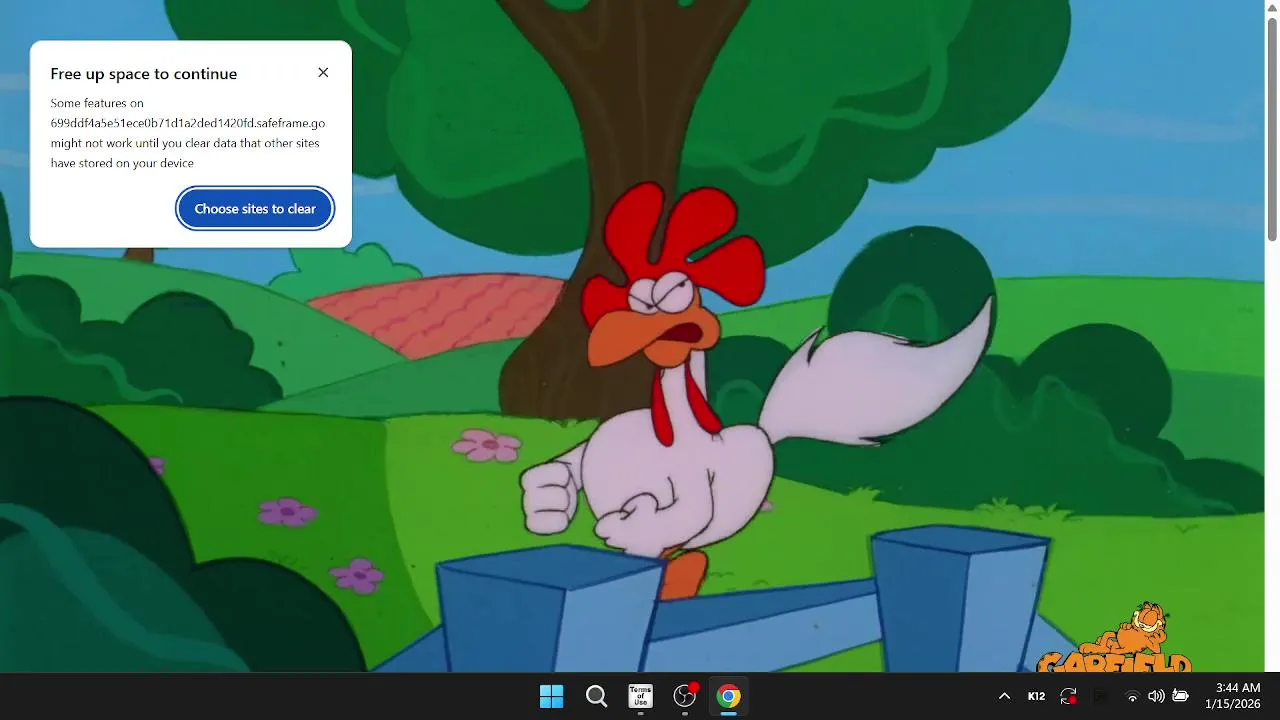
Task: Click the Choose sites to clear button
Action: tap(255, 209)
